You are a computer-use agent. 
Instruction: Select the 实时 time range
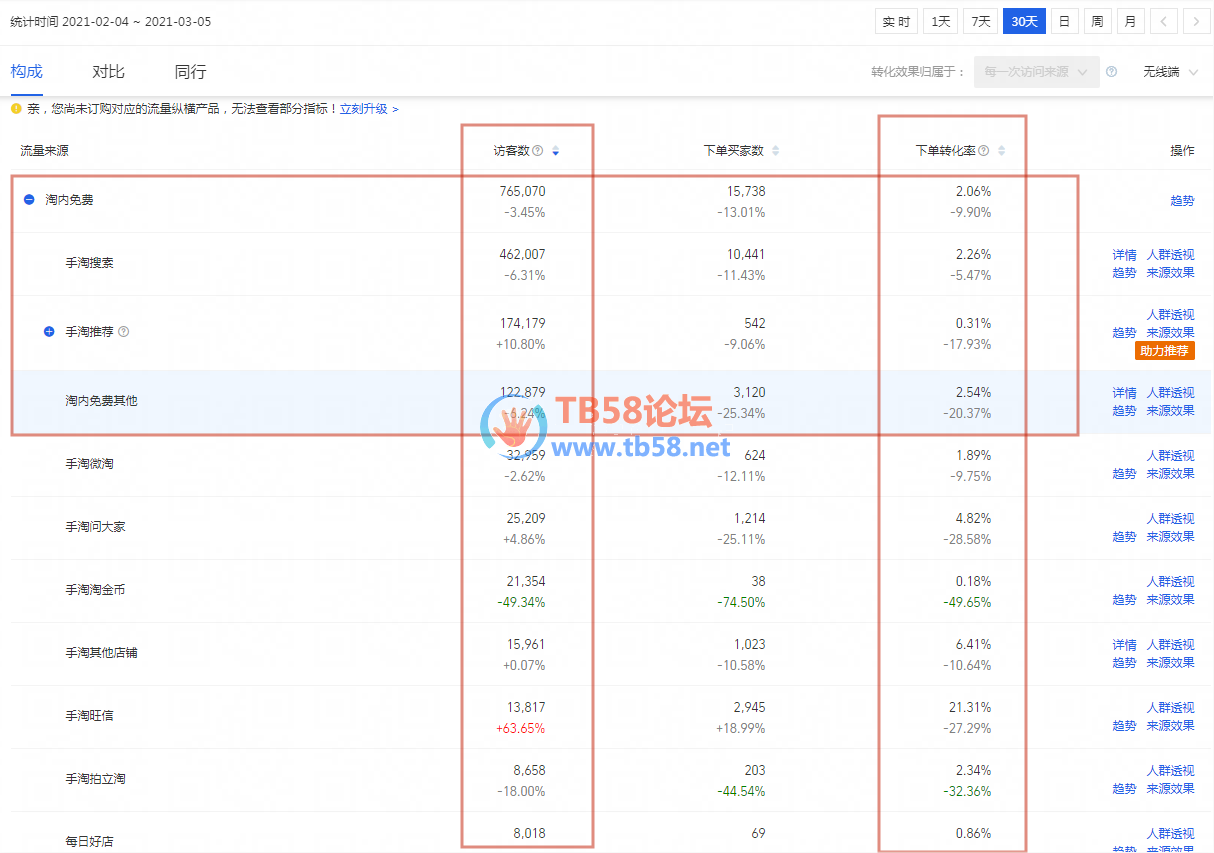point(896,21)
